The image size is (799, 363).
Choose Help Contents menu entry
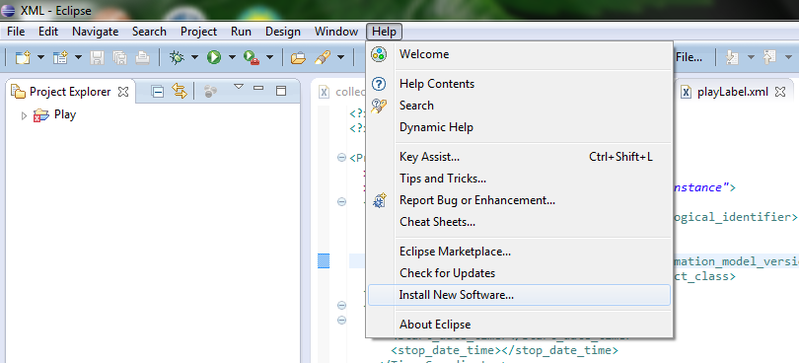(x=519, y=84)
